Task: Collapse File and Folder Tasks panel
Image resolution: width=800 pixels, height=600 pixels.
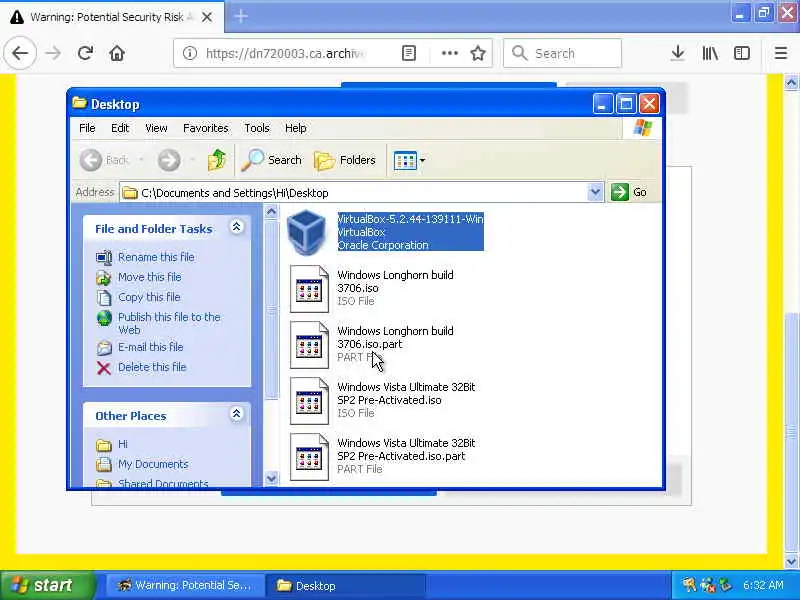Action: [236, 227]
